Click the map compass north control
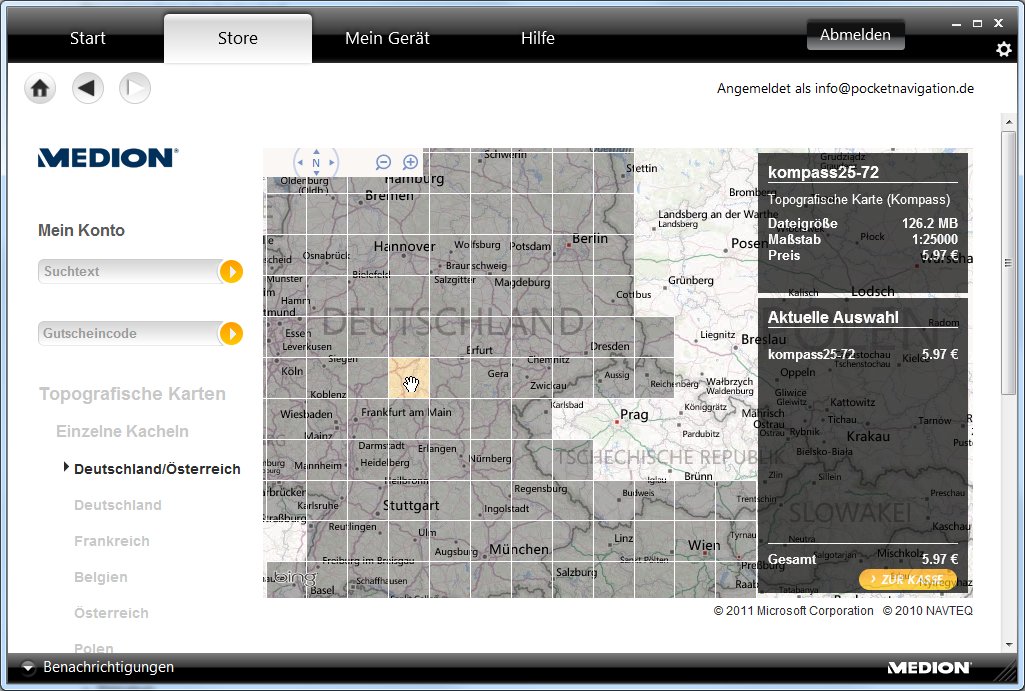The image size is (1025, 691). point(316,162)
